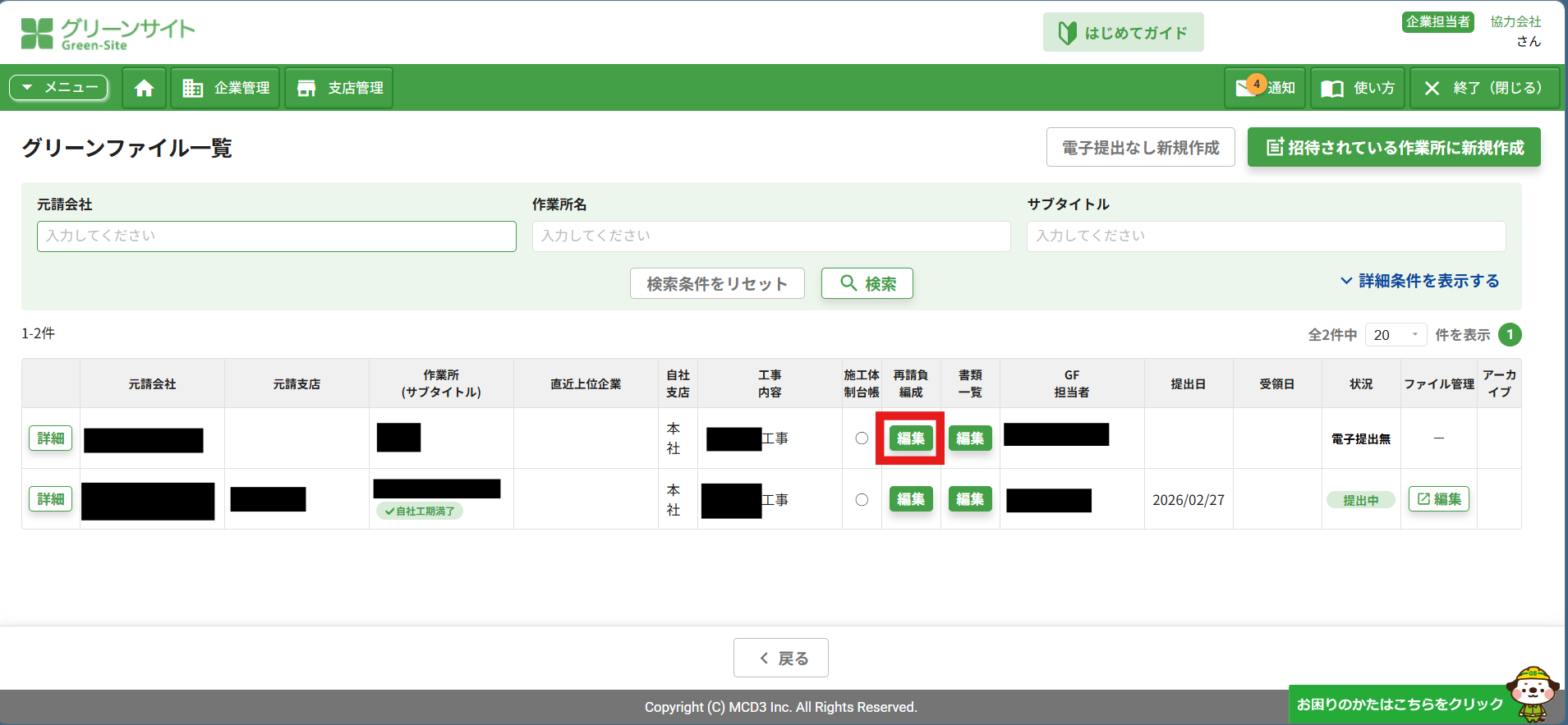Image resolution: width=1568 pixels, height=725 pixels.
Task: Open the 企業管理 menu item
Action: pyautogui.click(x=226, y=88)
